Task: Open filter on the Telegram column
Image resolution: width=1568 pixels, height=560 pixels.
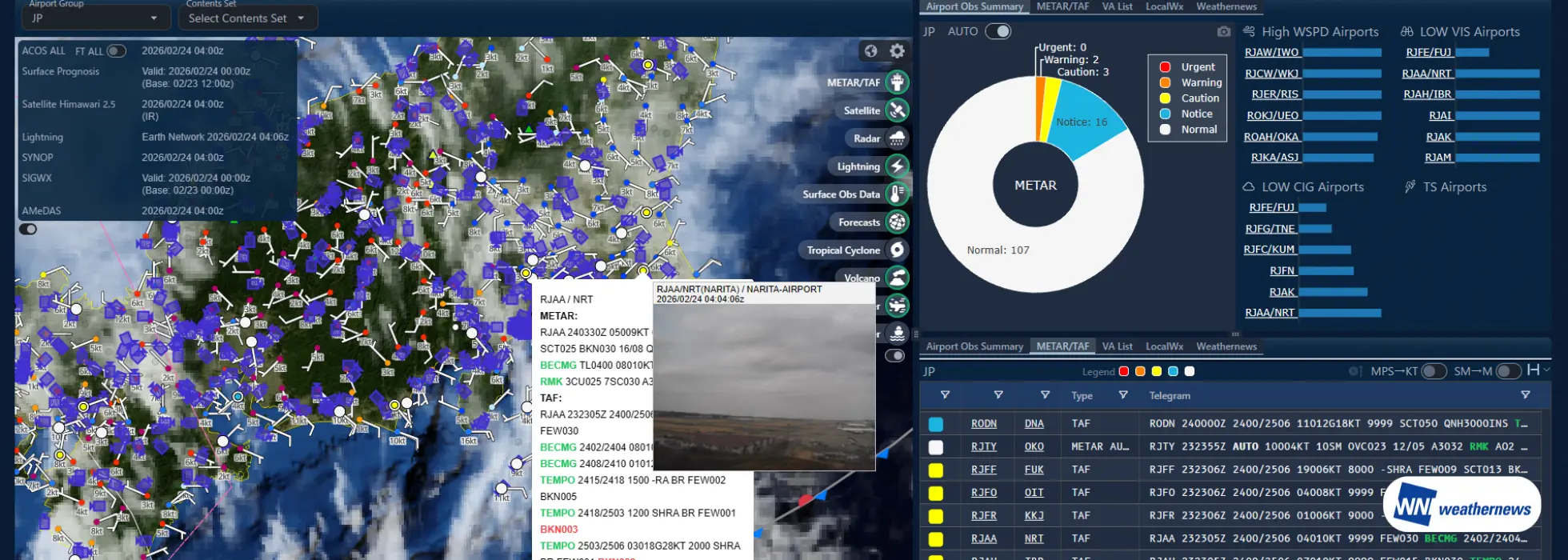Action: 1526,395
